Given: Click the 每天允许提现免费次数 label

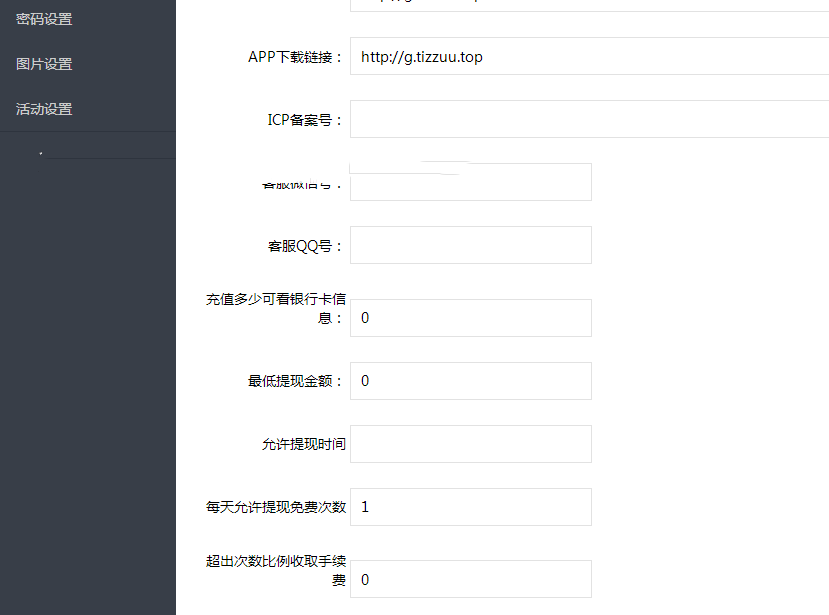Looking at the screenshot, I should click(275, 507).
